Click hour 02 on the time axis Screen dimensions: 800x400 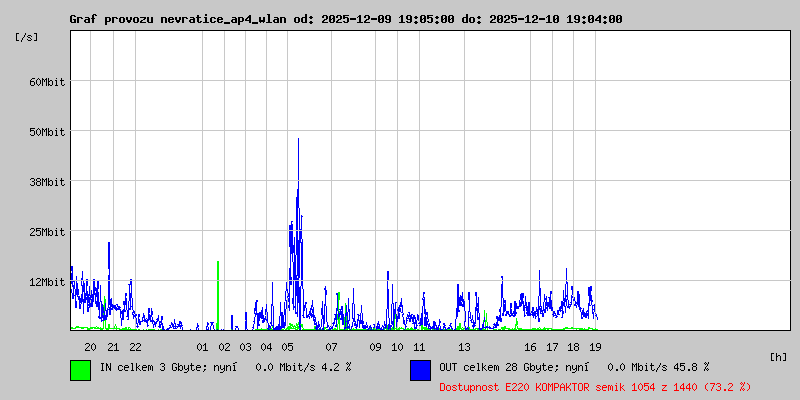pyautogui.click(x=224, y=347)
